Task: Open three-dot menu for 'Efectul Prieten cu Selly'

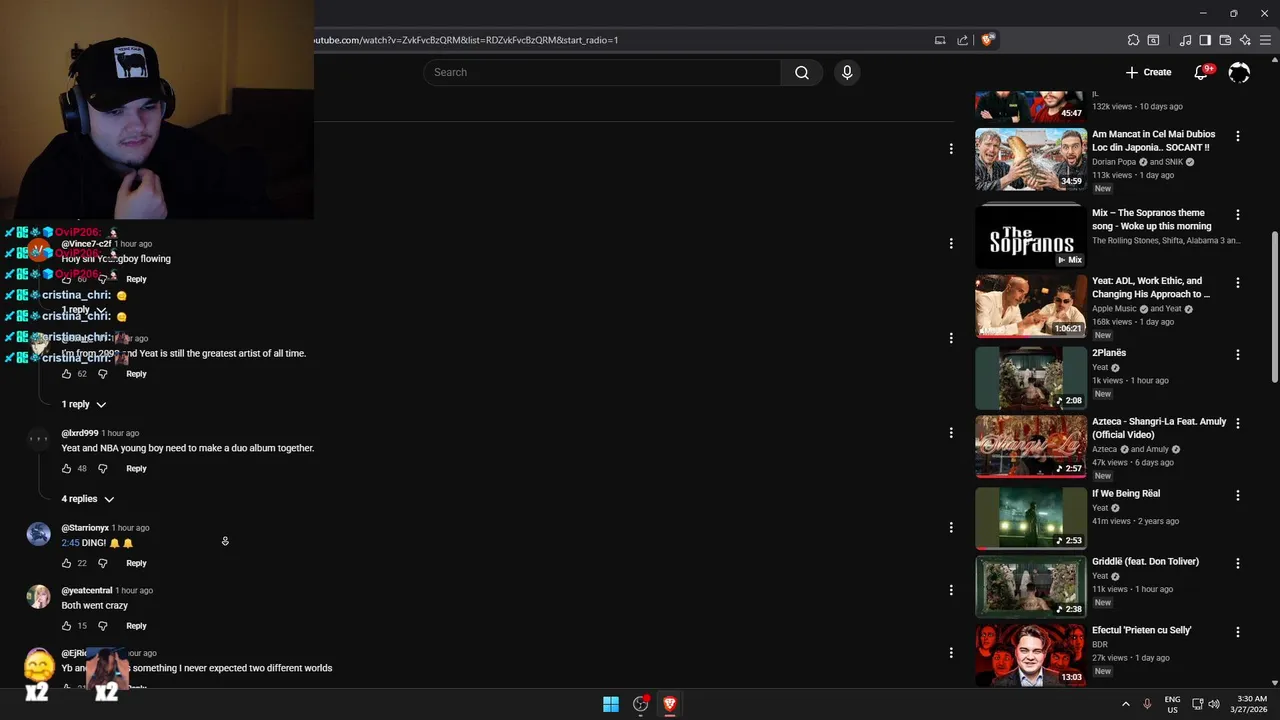Action: [x=1238, y=632]
